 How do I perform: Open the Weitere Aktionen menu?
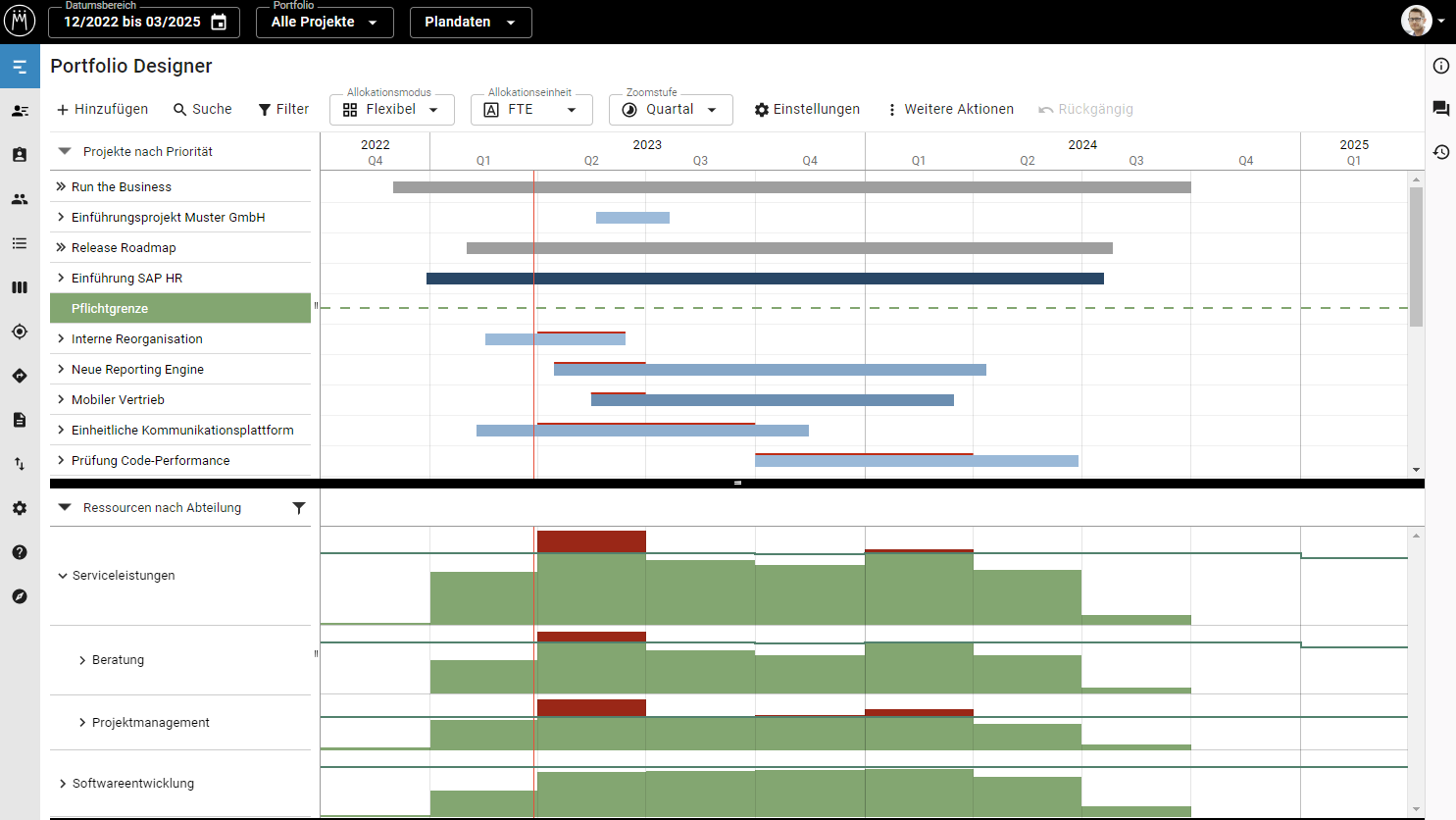click(949, 110)
